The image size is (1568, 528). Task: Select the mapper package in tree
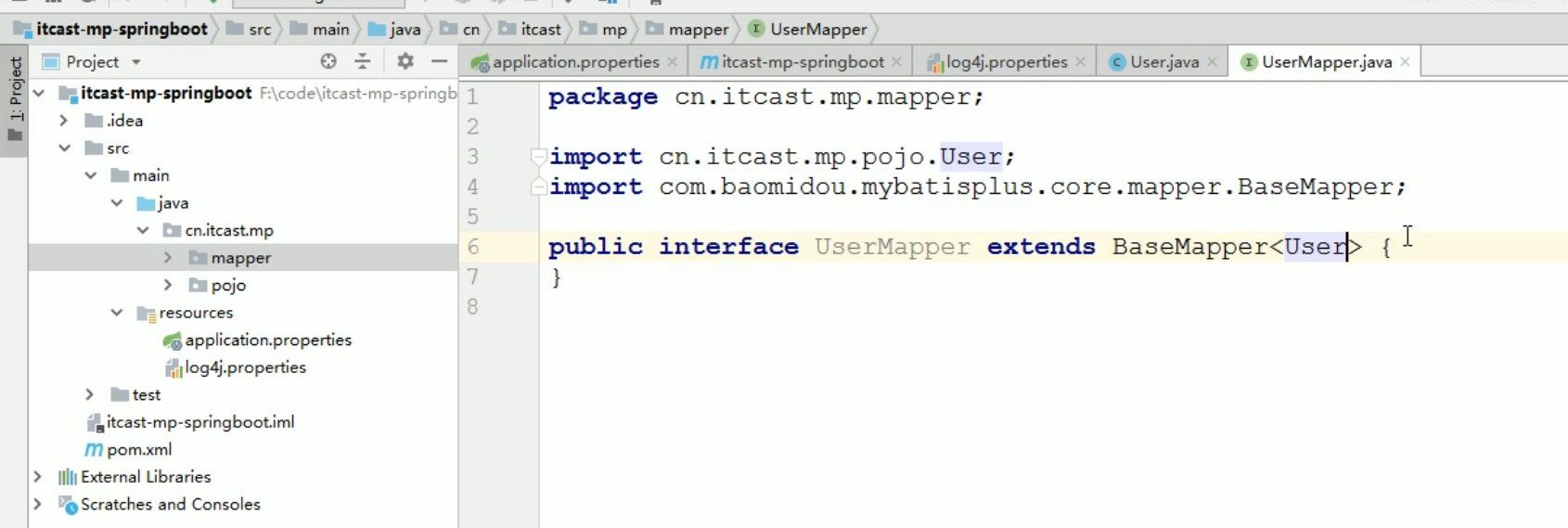243,257
